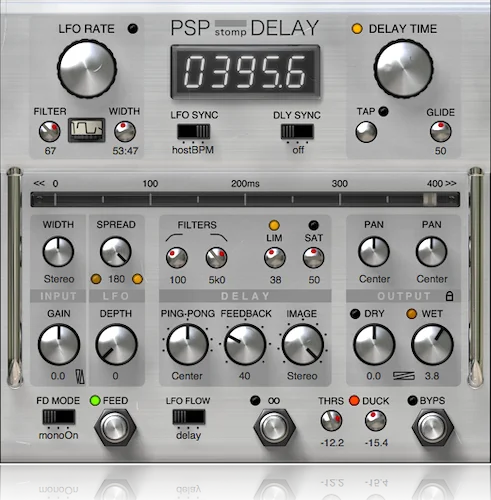Flip the FD MODE switch
Screen dimensions: 491x500
pyautogui.click(x=59, y=417)
